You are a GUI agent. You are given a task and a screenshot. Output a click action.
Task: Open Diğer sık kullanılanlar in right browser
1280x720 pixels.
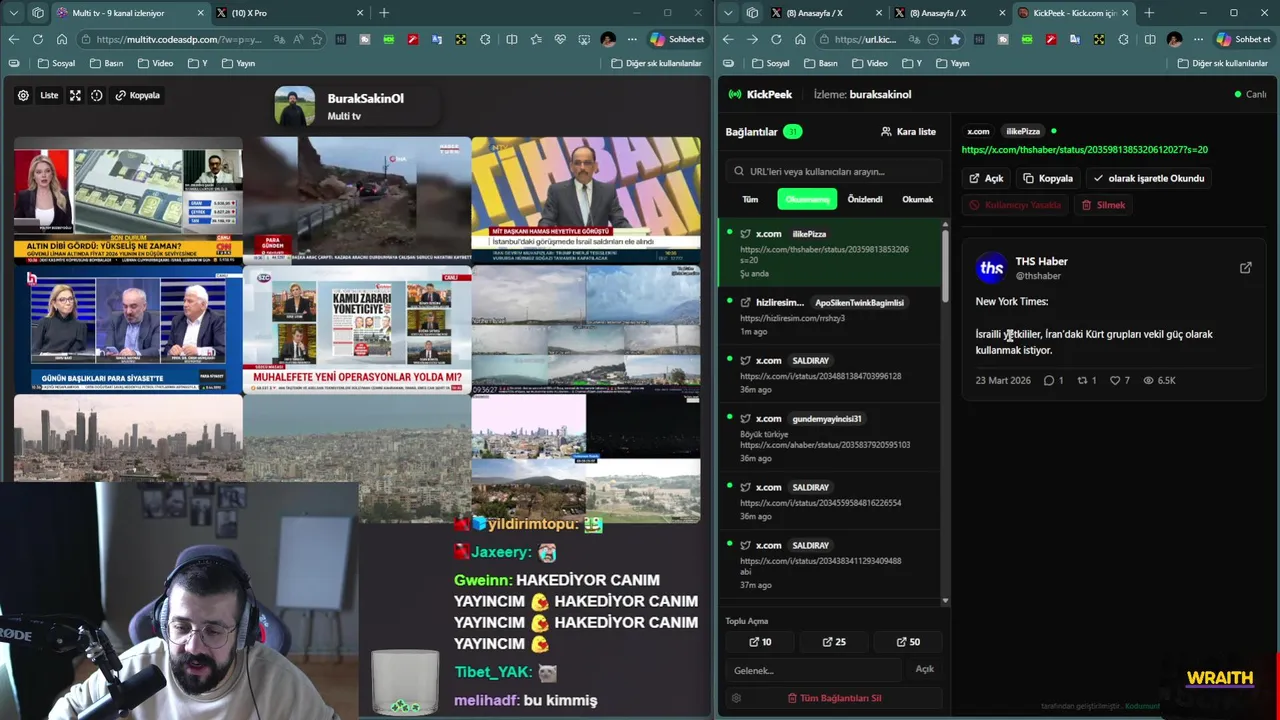pos(1222,63)
